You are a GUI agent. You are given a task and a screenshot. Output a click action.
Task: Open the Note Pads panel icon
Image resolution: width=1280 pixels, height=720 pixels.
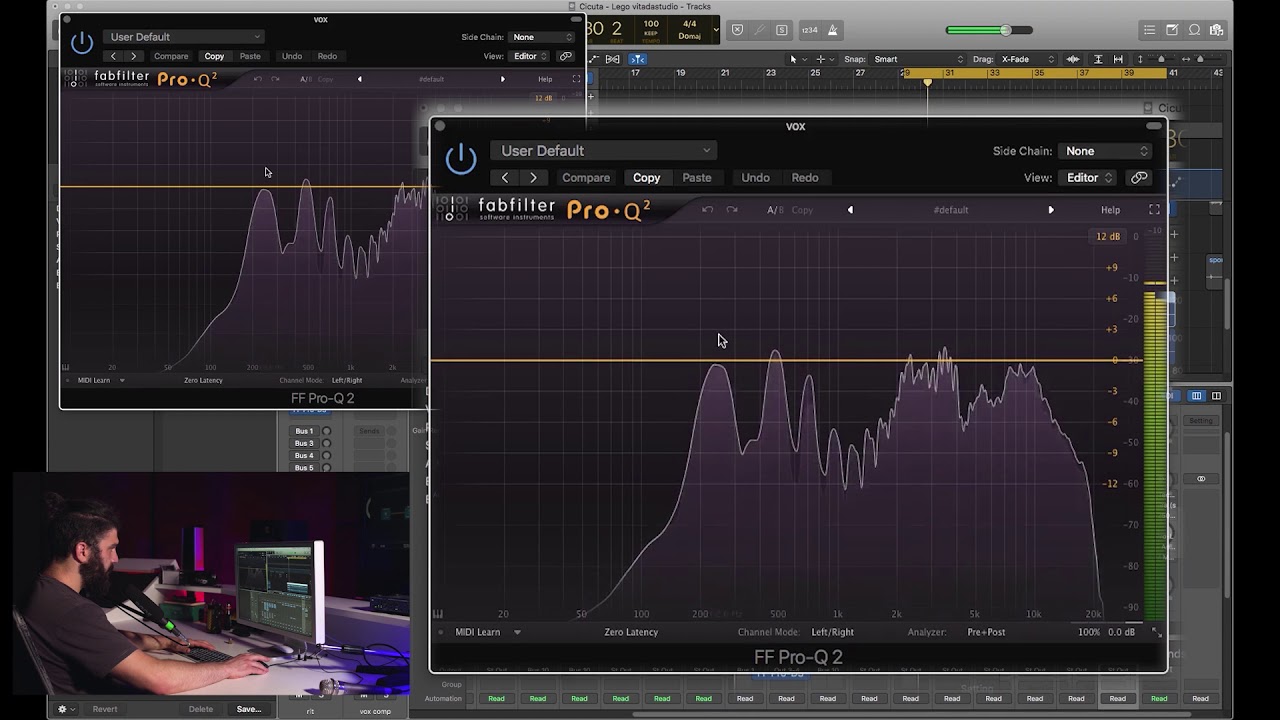pyautogui.click(x=1172, y=30)
